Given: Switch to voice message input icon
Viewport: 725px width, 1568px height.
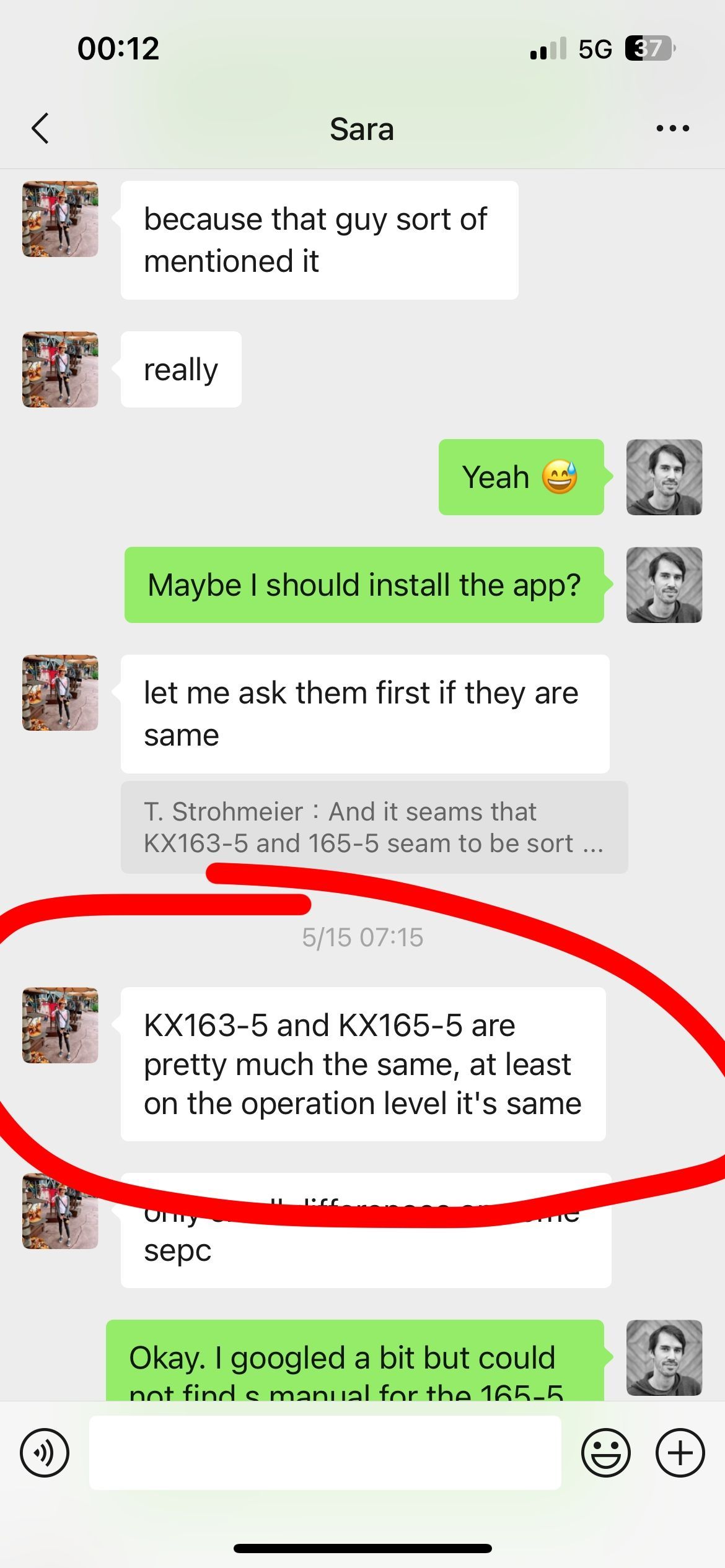Looking at the screenshot, I should click(x=45, y=1453).
